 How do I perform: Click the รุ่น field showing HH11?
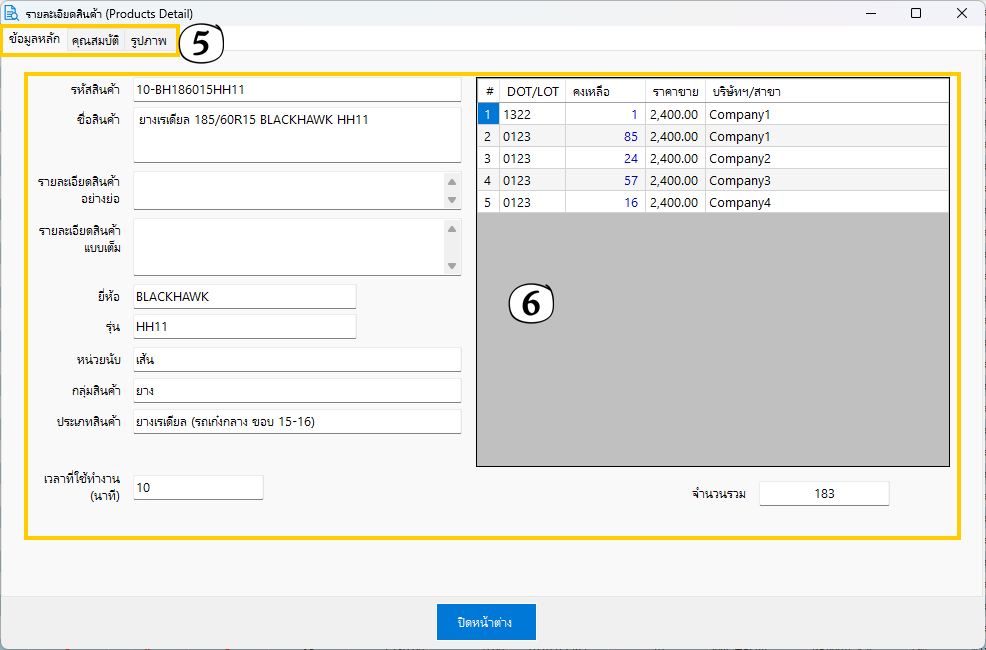click(244, 327)
